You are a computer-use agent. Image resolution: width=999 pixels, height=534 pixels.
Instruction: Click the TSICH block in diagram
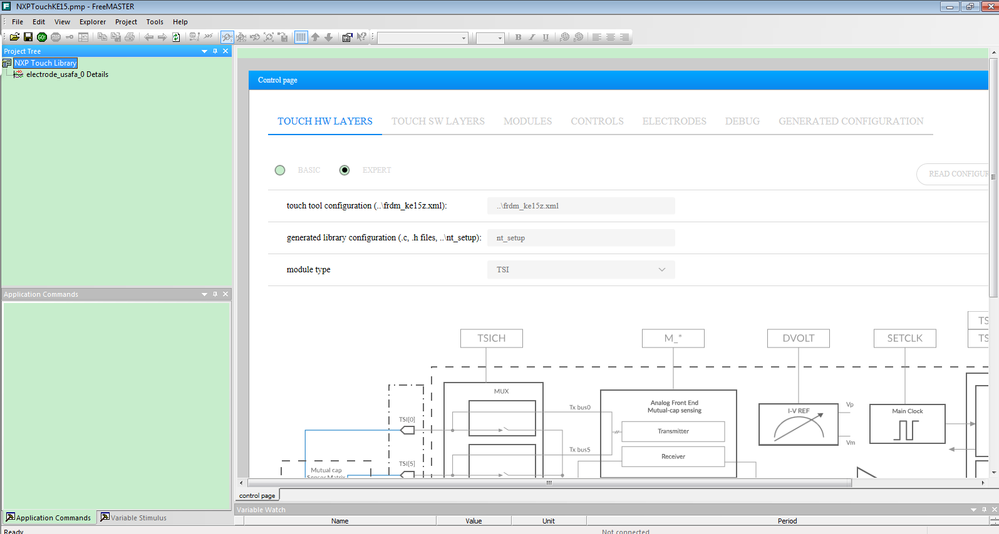(x=491, y=338)
